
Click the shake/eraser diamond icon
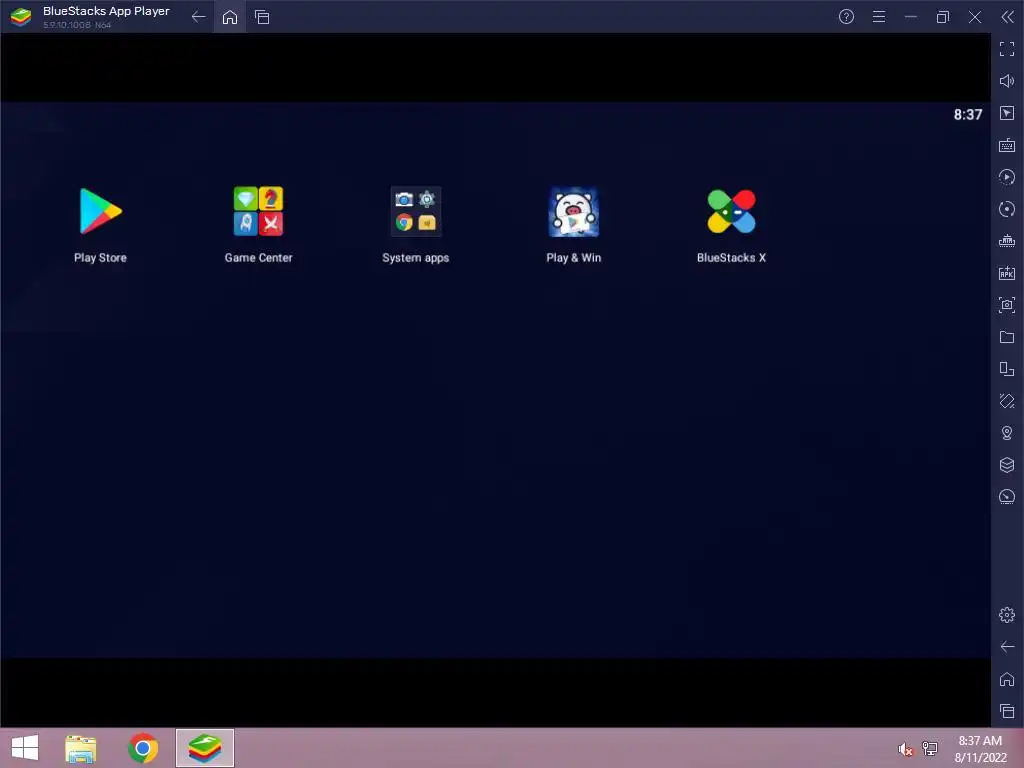point(1007,401)
